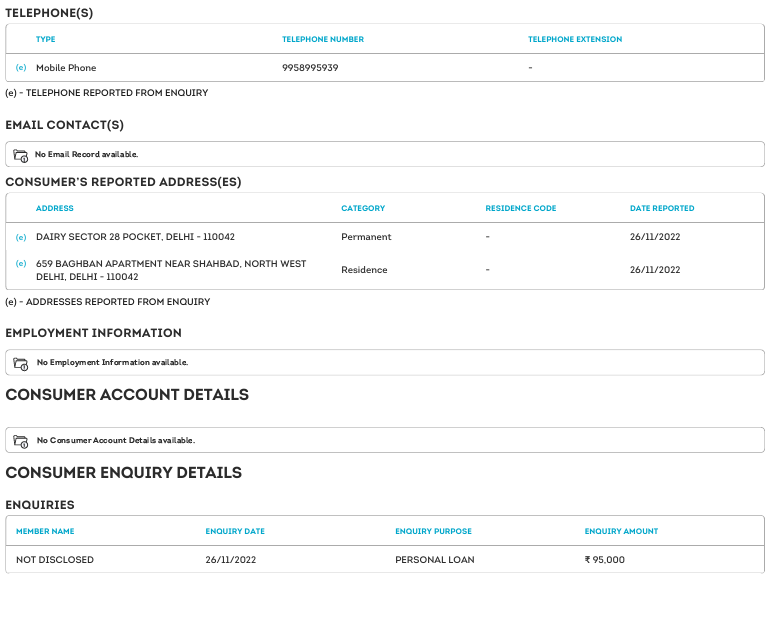Click the (e) marker next to Mobile Phone
This screenshot has width=776, height=627.
tap(21, 68)
